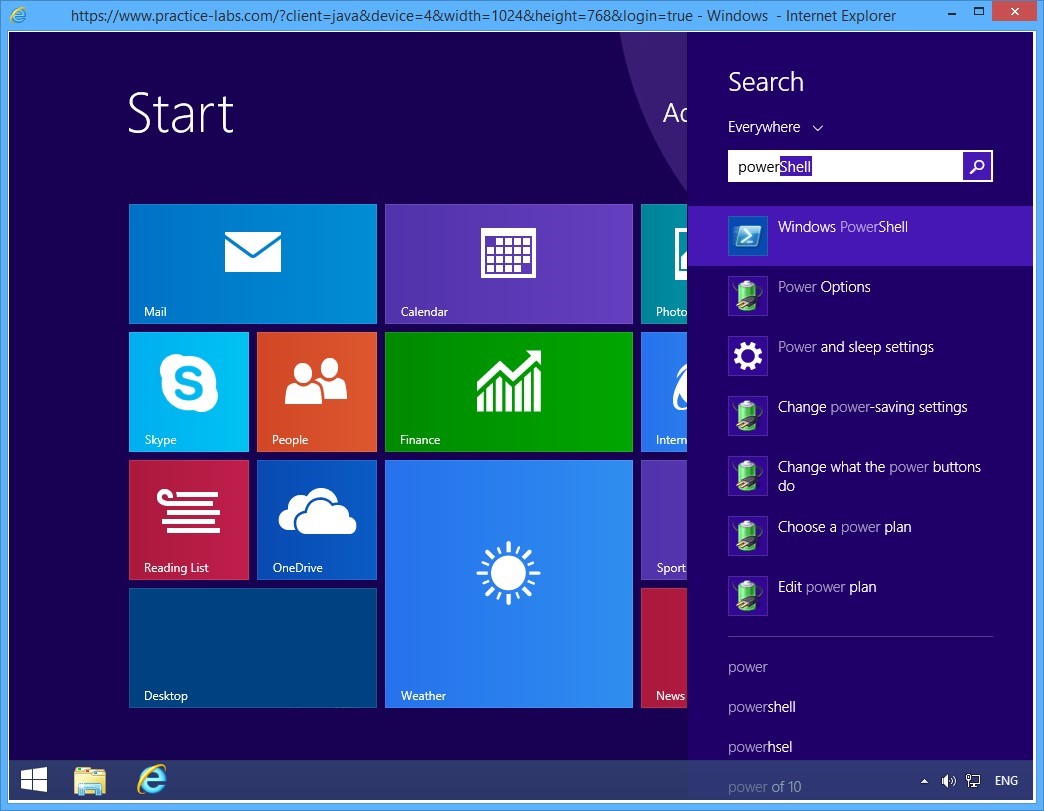Select Power and sleep settings result
Image resolution: width=1044 pixels, height=811 pixels.
[x=855, y=348]
